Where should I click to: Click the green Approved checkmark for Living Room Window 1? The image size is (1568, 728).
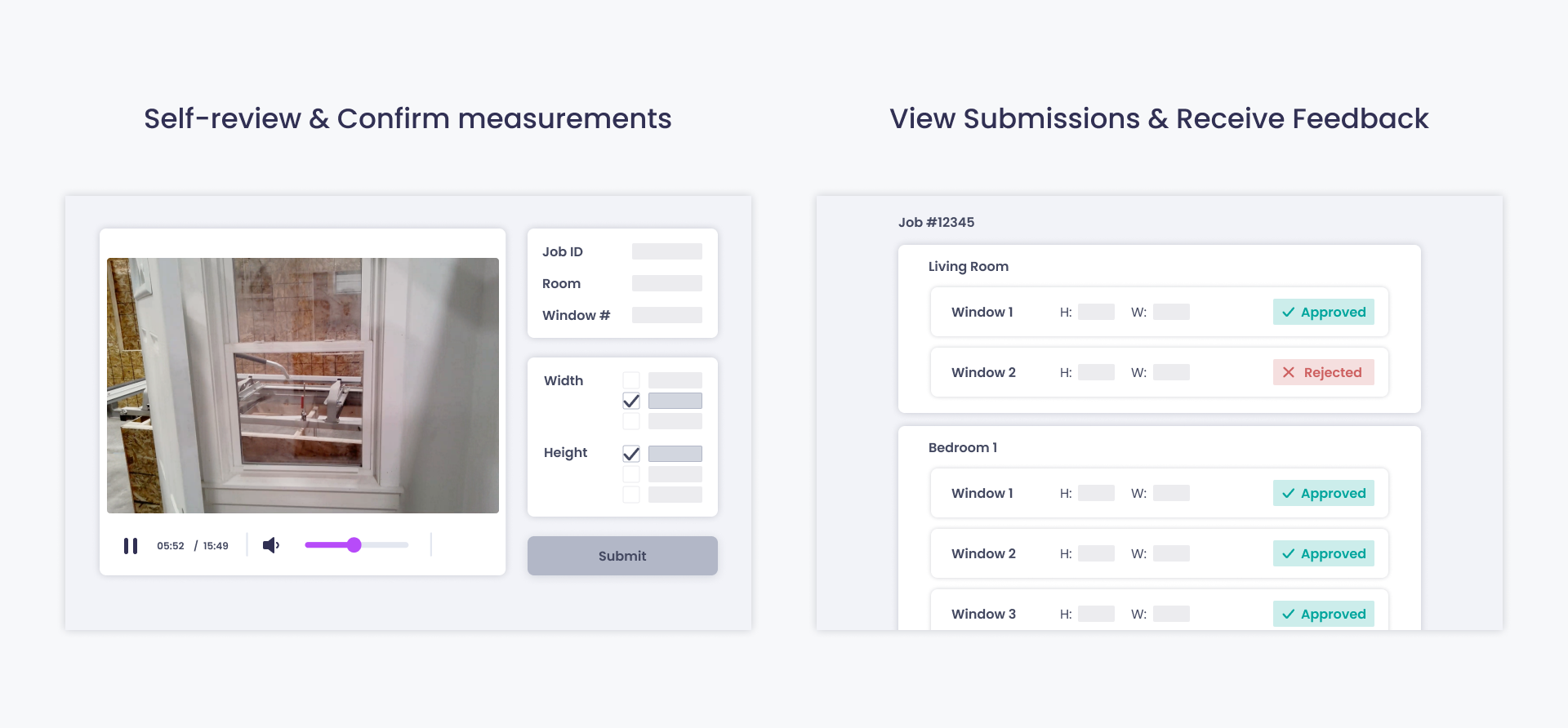[x=1289, y=312]
